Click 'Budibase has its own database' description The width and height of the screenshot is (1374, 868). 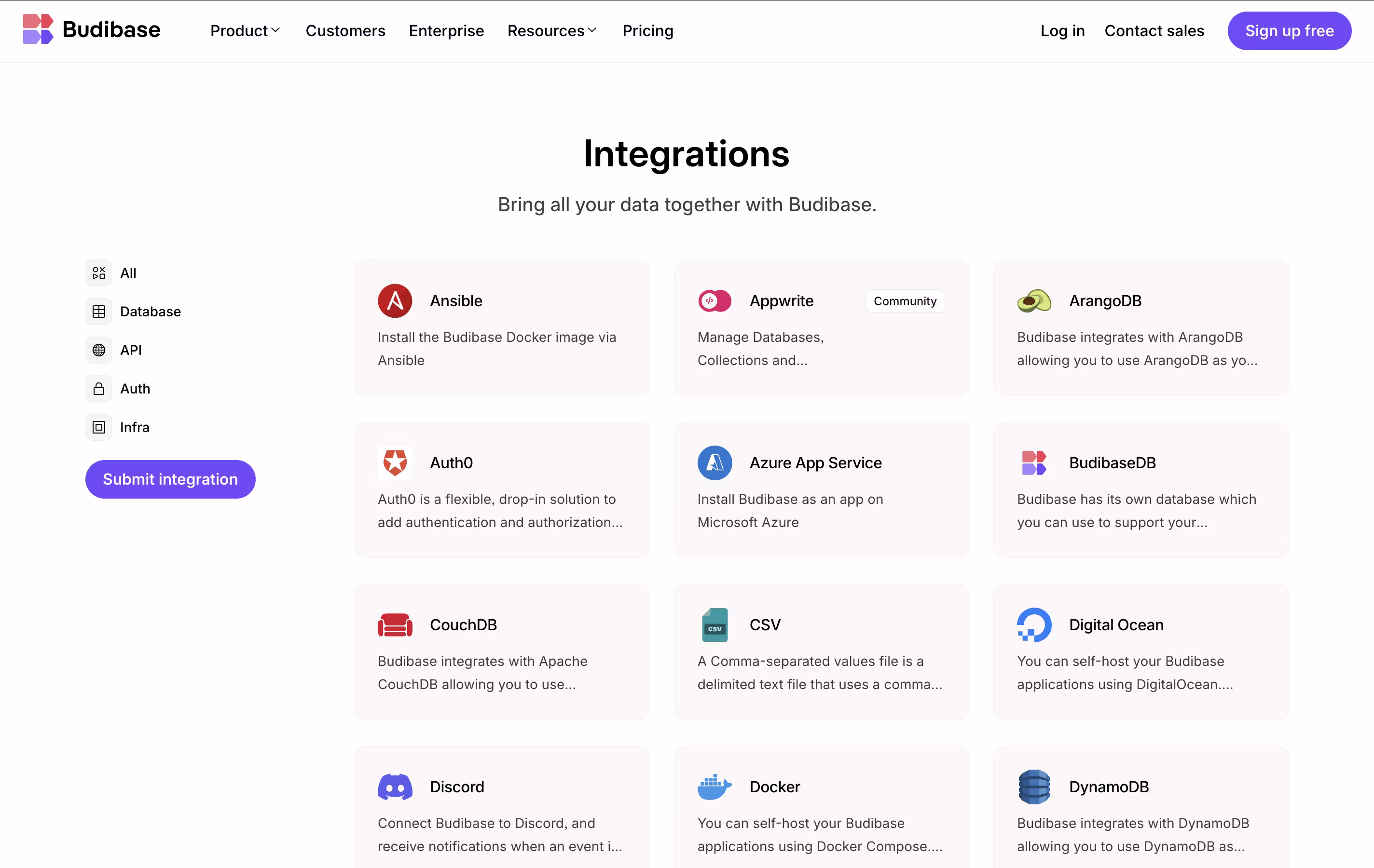tap(1136, 510)
